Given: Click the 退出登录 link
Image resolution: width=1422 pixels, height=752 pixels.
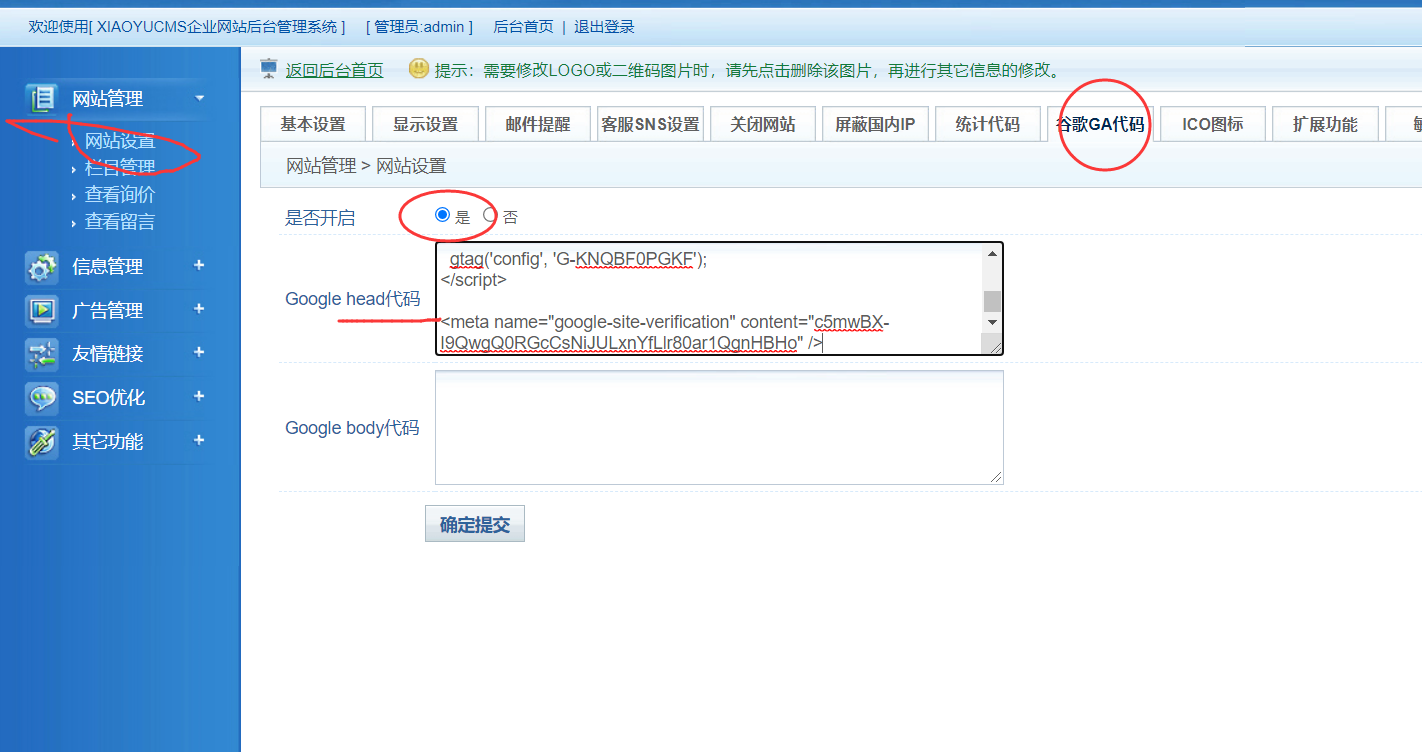Looking at the screenshot, I should (x=604, y=27).
